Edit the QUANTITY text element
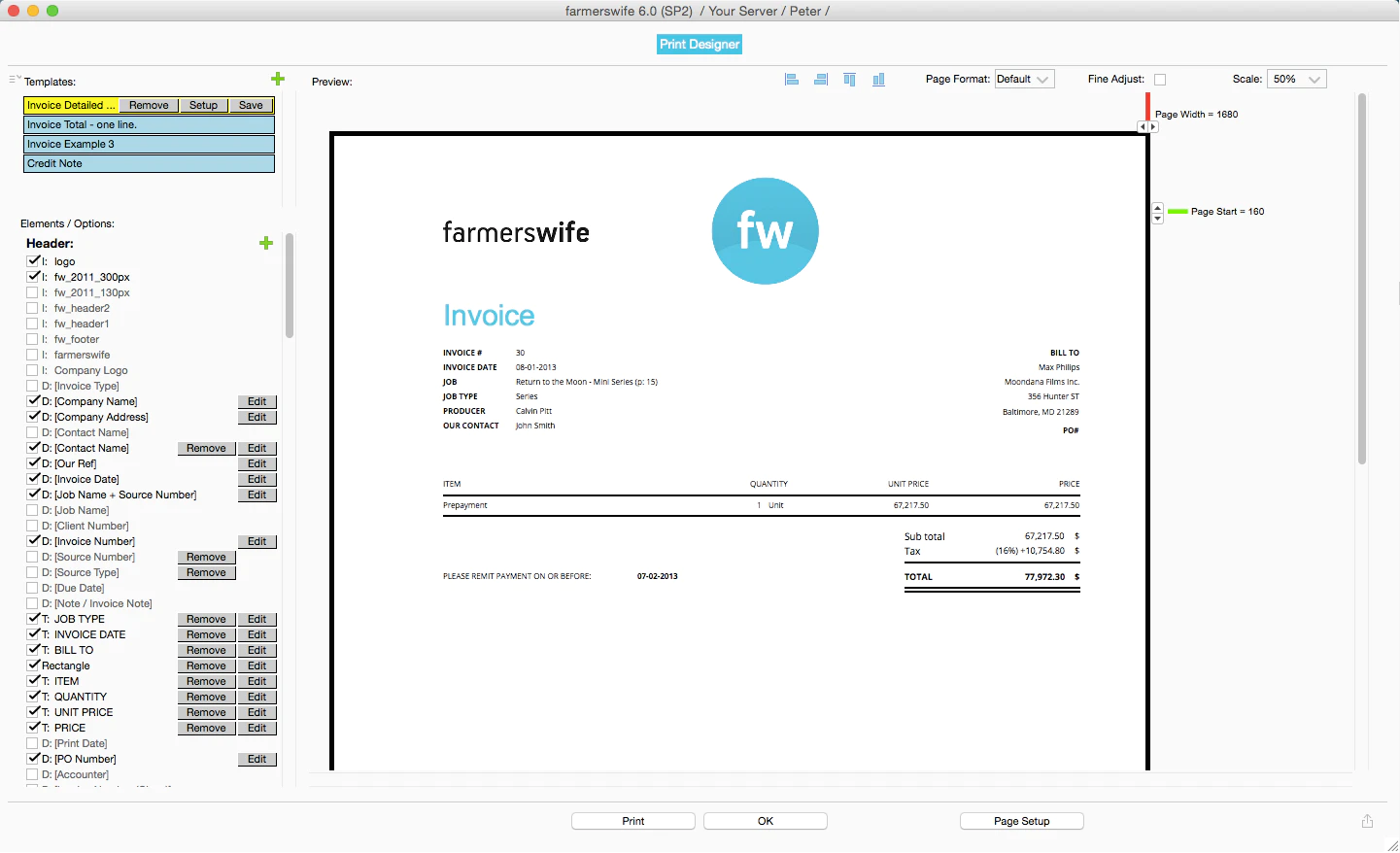Image resolution: width=1400 pixels, height=853 pixels. tap(257, 697)
